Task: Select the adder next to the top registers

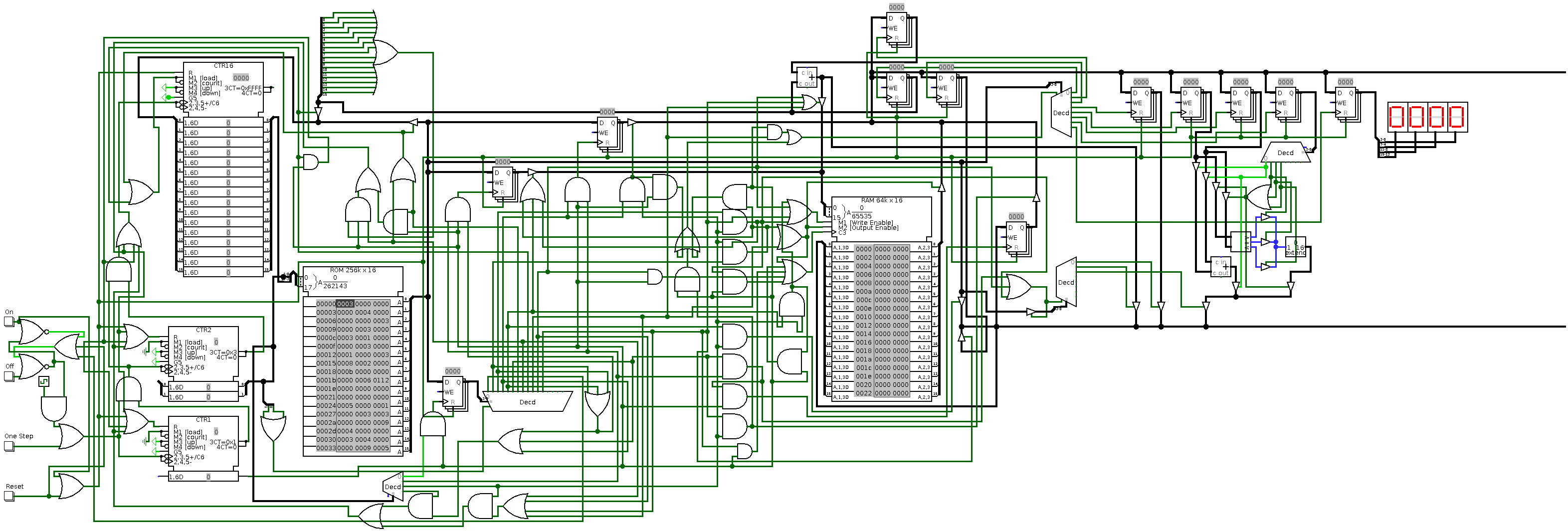Action: coord(807,78)
